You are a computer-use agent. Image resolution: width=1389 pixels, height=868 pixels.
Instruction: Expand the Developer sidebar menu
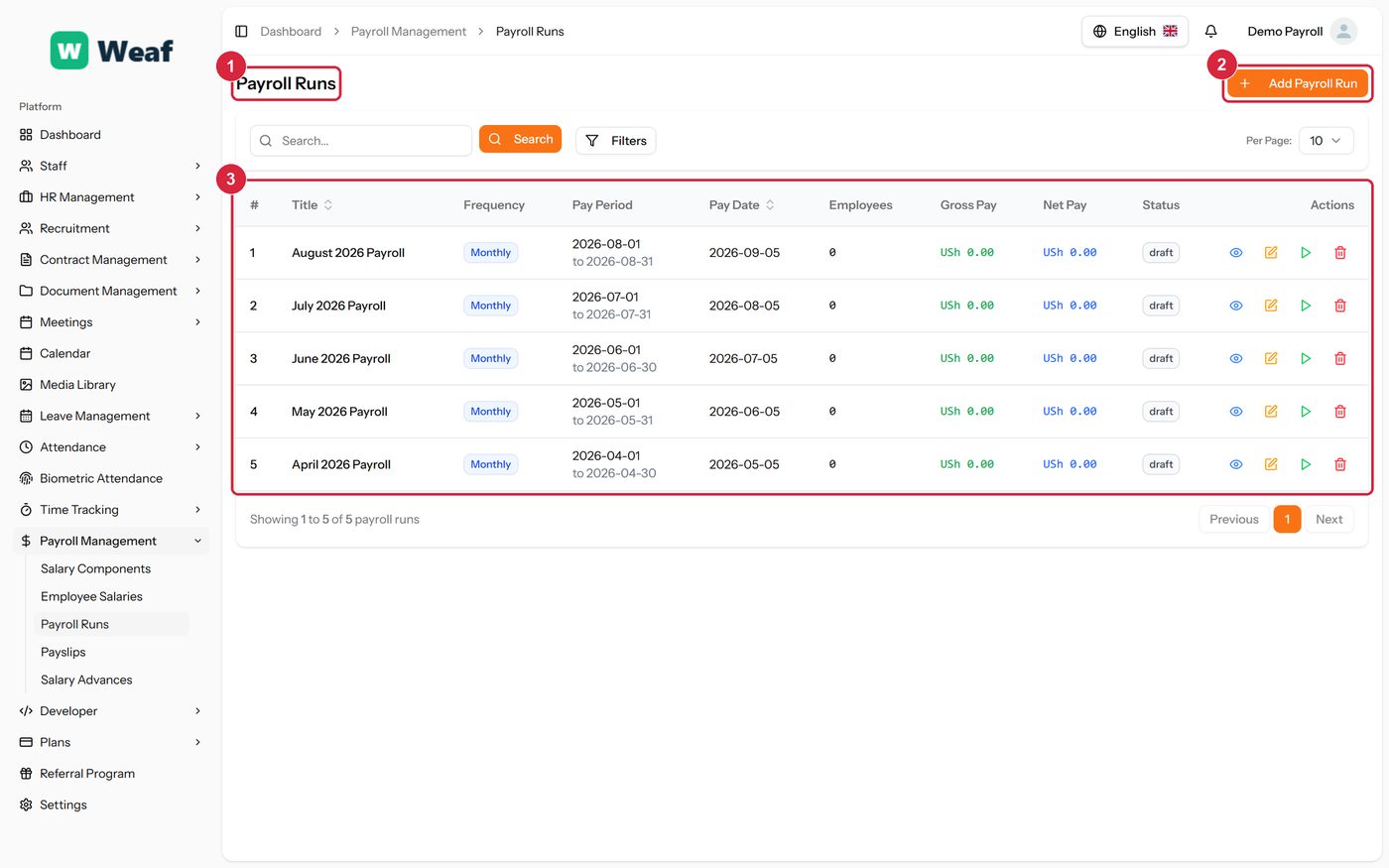click(x=110, y=711)
